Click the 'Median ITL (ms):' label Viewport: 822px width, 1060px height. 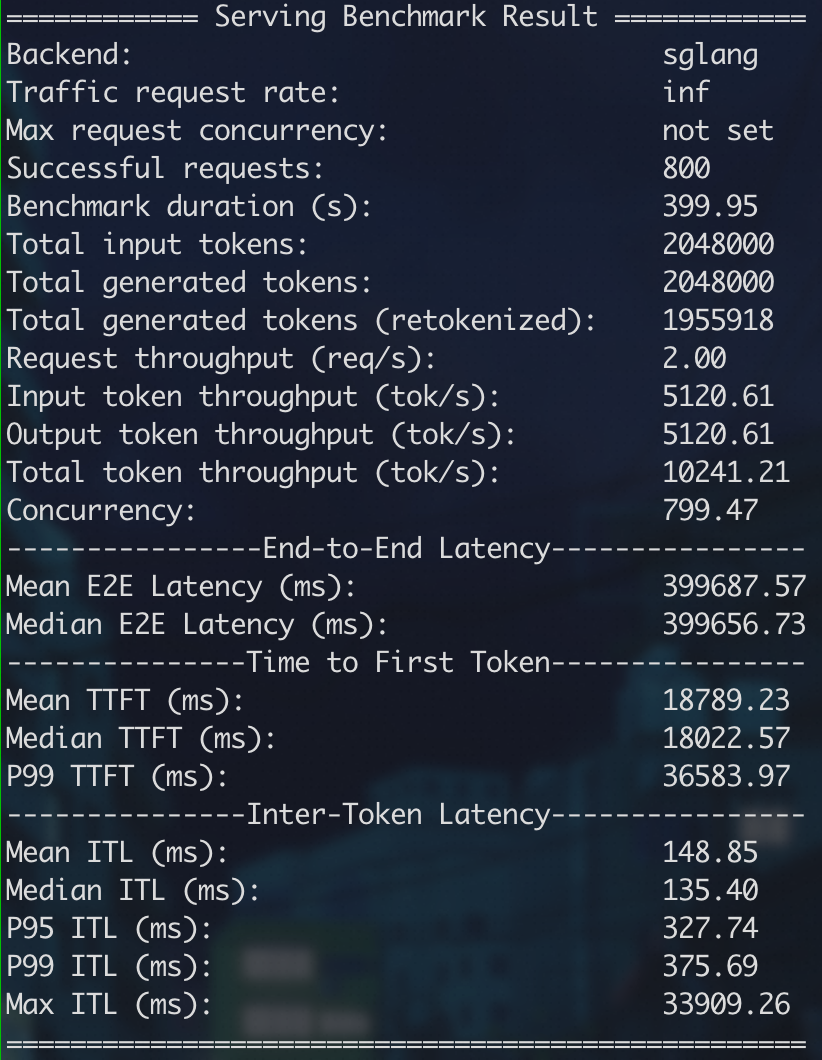pos(133,891)
